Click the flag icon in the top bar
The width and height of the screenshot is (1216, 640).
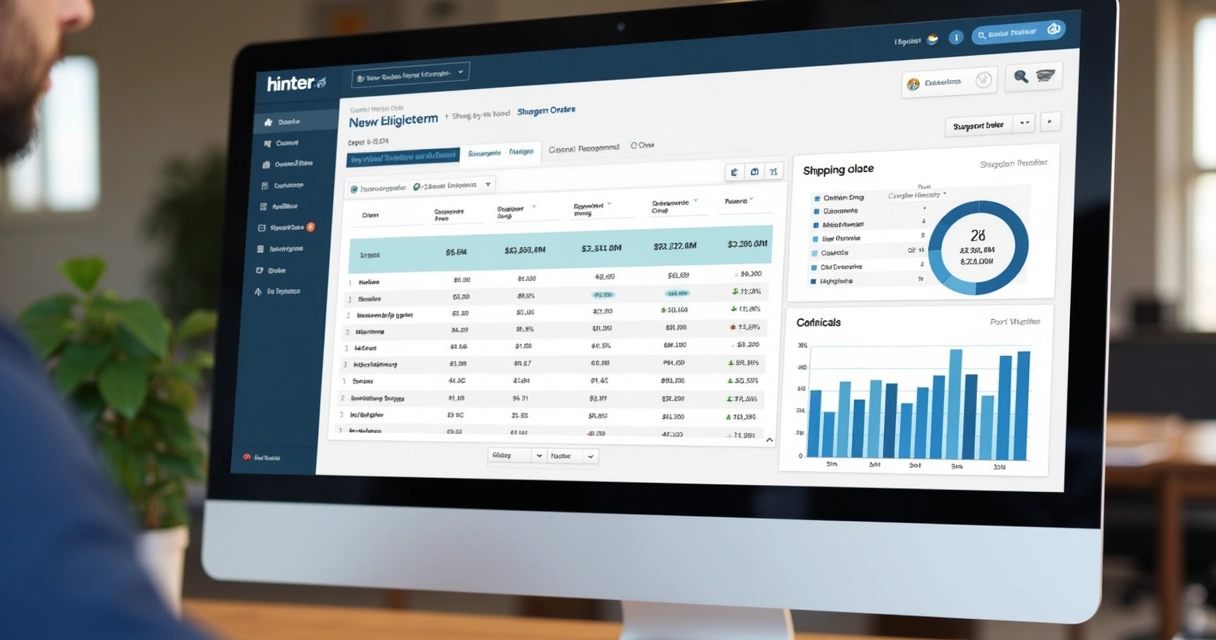(932, 39)
